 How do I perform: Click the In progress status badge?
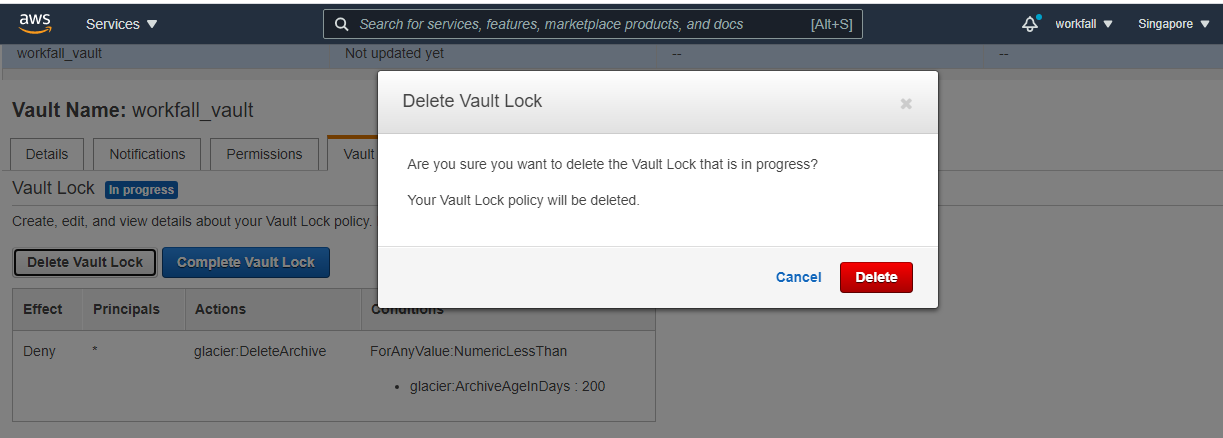141,190
